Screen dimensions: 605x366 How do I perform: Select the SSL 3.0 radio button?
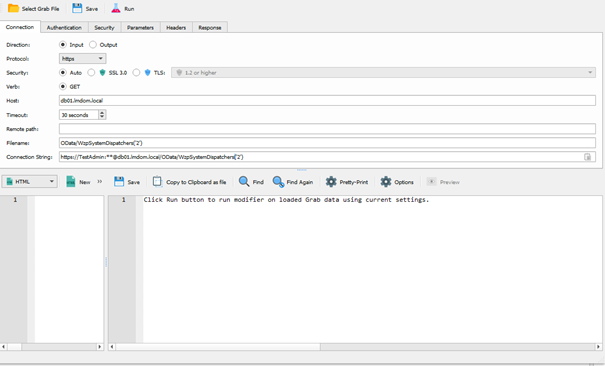pyautogui.click(x=91, y=73)
